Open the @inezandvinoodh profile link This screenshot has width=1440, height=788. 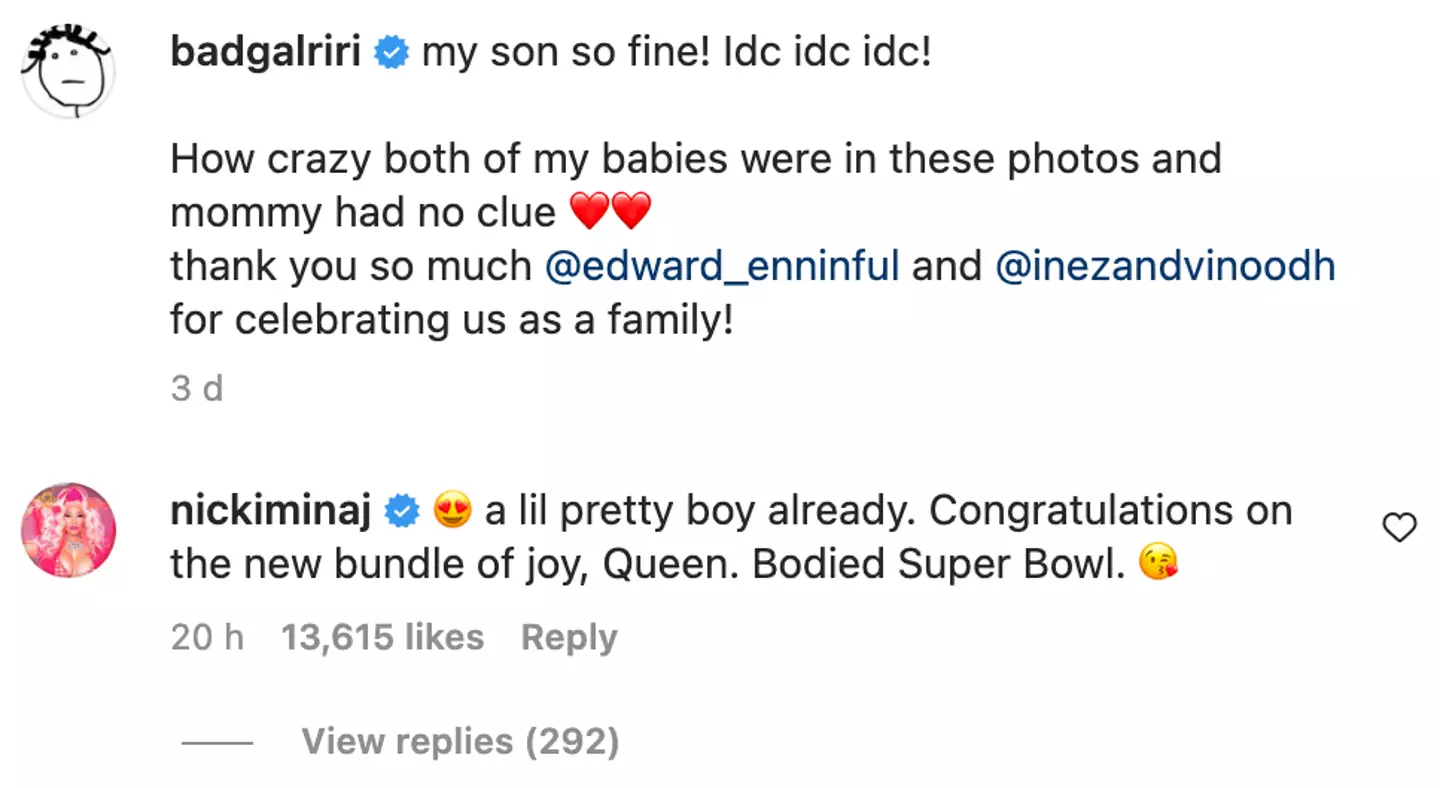(x=1167, y=265)
